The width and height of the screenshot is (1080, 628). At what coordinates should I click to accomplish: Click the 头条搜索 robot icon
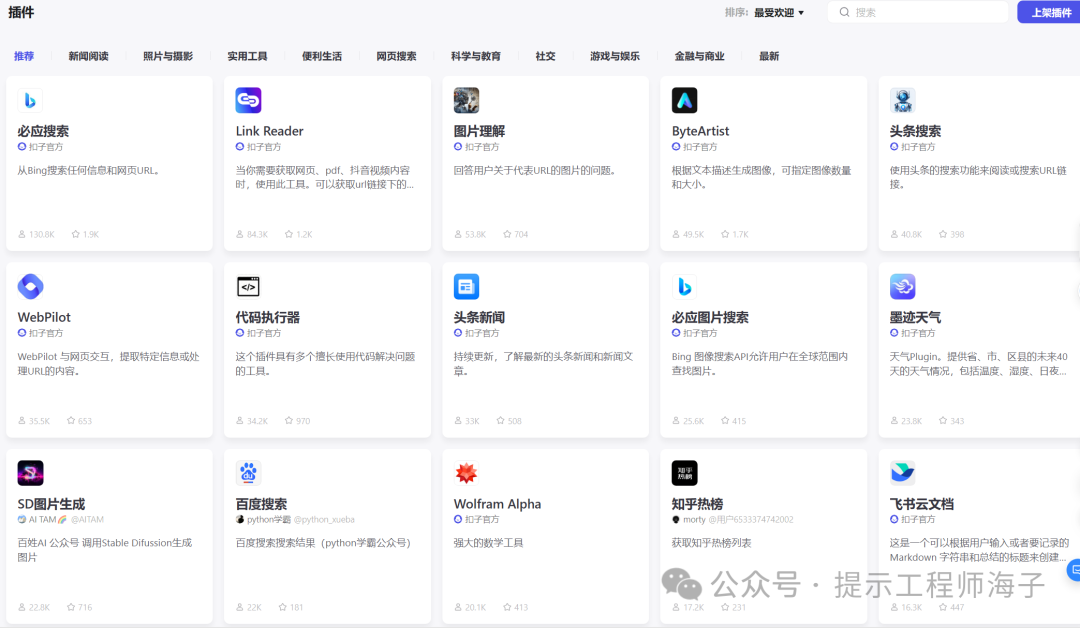902,101
